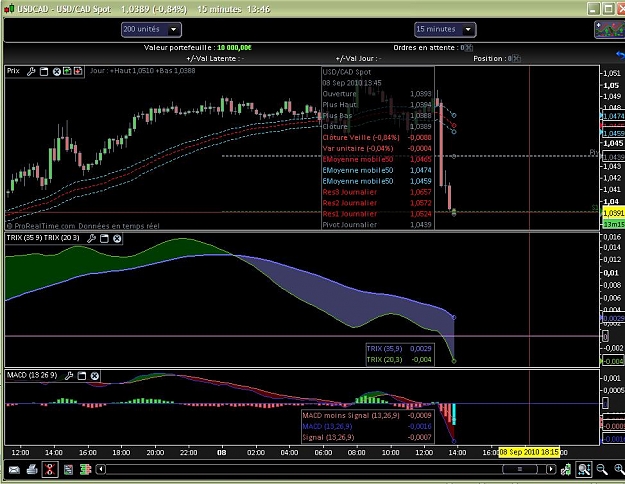Maximize the Prix price panel
The width and height of the screenshot is (625, 484).
coord(44,71)
